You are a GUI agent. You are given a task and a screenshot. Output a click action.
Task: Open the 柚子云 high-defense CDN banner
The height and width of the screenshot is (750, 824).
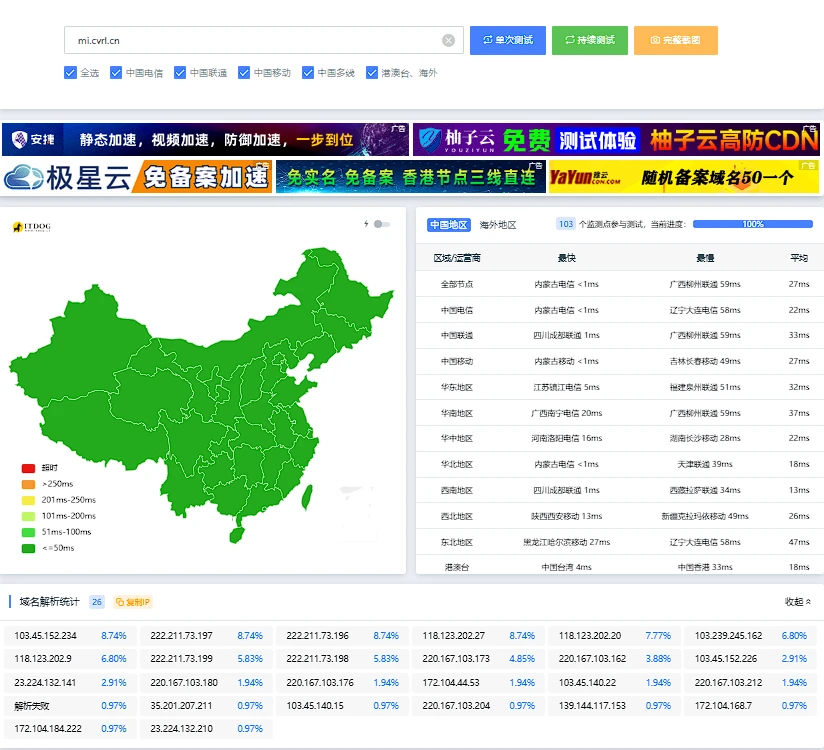(x=615, y=140)
